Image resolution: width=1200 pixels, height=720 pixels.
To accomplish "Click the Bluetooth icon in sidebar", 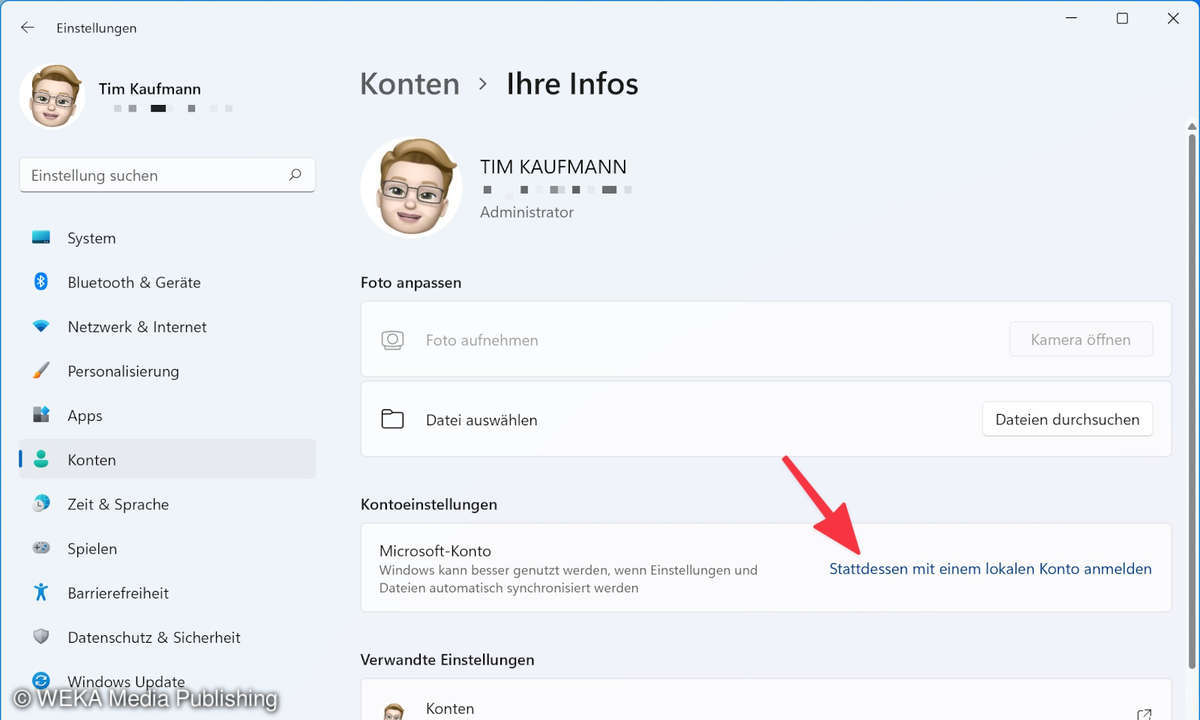I will 41,282.
